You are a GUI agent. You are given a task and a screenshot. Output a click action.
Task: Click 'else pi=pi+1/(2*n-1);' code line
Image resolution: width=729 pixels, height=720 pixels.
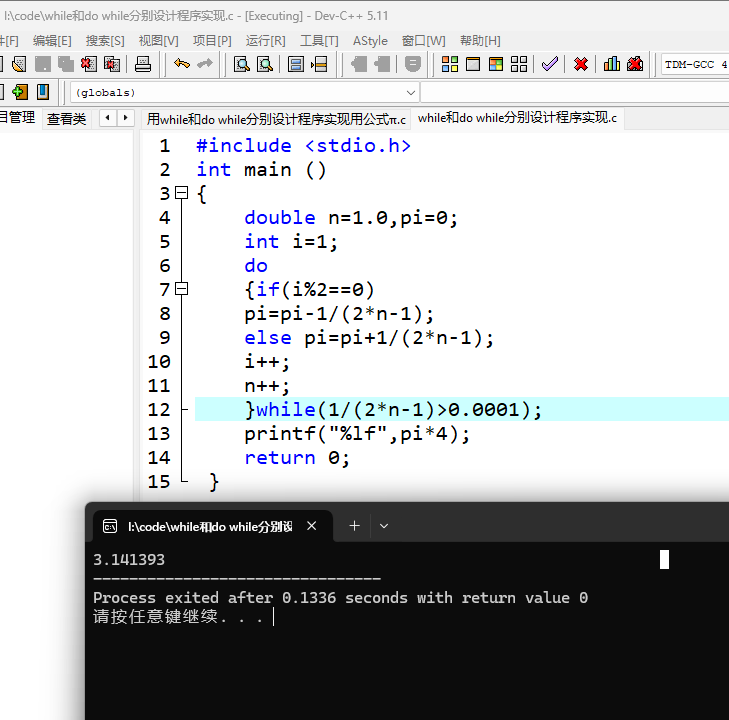coord(369,338)
